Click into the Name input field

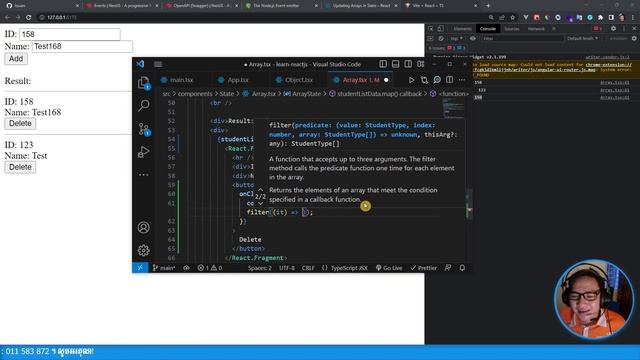pos(82,47)
